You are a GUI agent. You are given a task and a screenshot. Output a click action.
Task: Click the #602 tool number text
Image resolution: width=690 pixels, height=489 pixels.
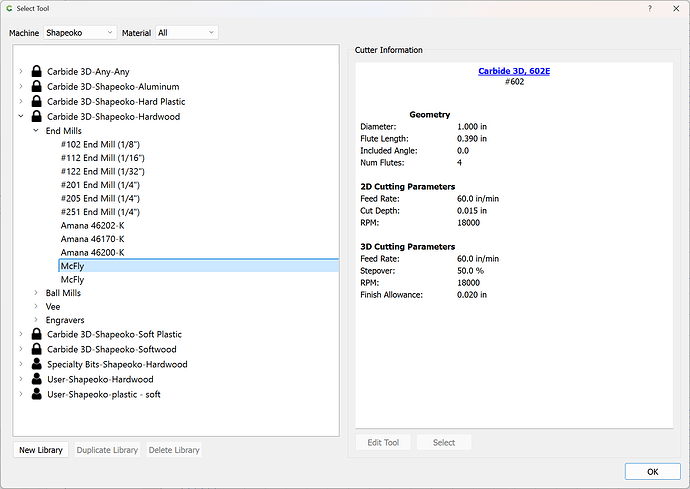(x=514, y=81)
